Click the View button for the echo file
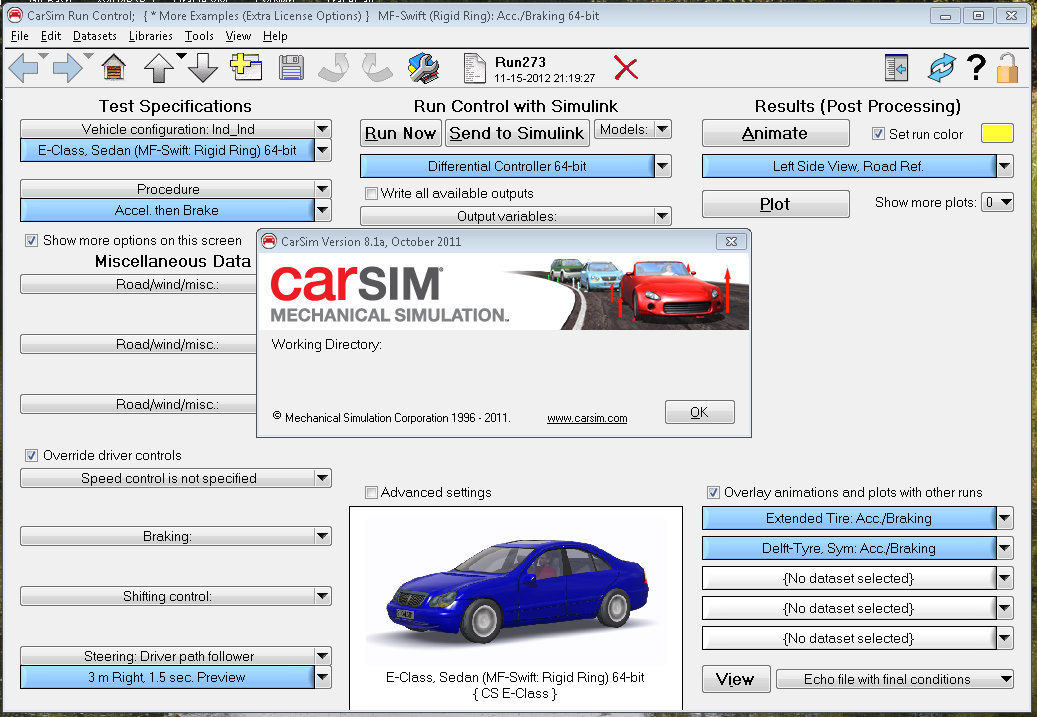The height and width of the screenshot is (717, 1037). [735, 679]
